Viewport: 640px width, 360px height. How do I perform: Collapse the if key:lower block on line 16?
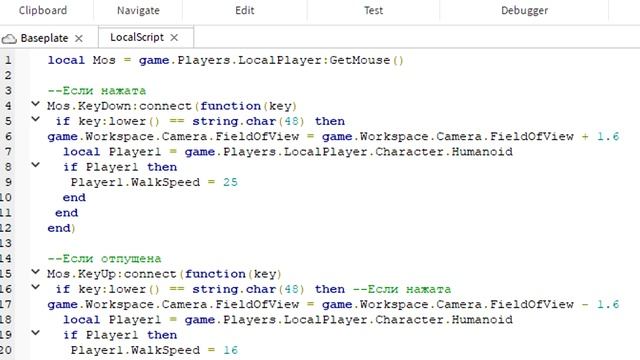pos(36,287)
